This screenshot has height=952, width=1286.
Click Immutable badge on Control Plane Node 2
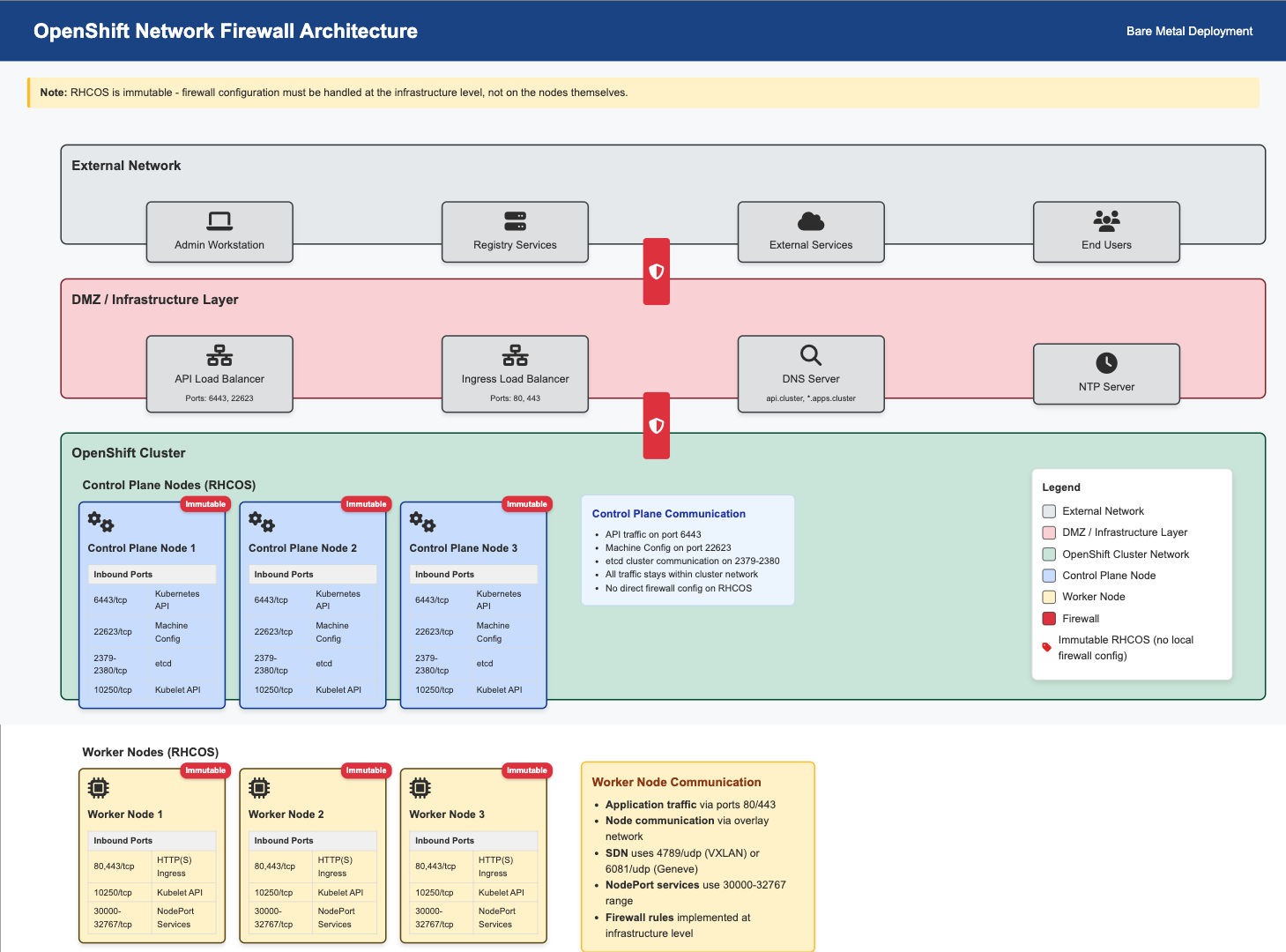coord(366,504)
